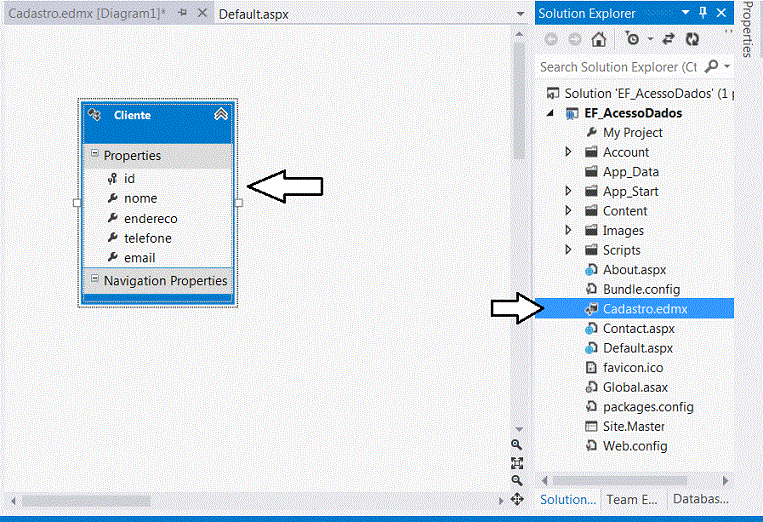Open the Pending Changes Filter clock icon
Viewport: 763px width, 522px height.
click(632, 39)
